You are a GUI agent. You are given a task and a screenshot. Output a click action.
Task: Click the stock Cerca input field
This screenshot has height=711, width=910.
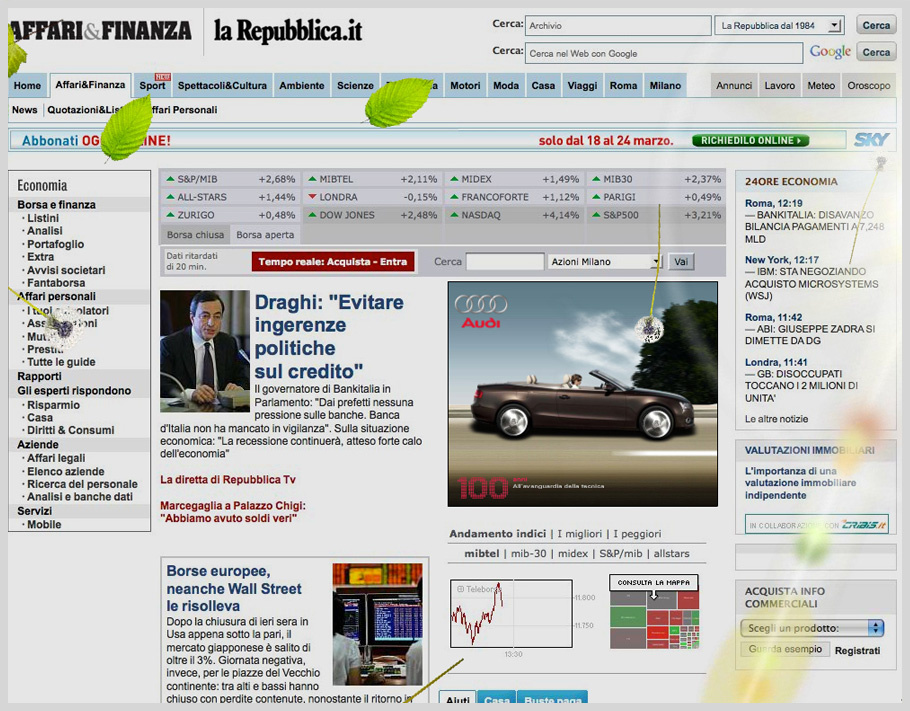(505, 262)
